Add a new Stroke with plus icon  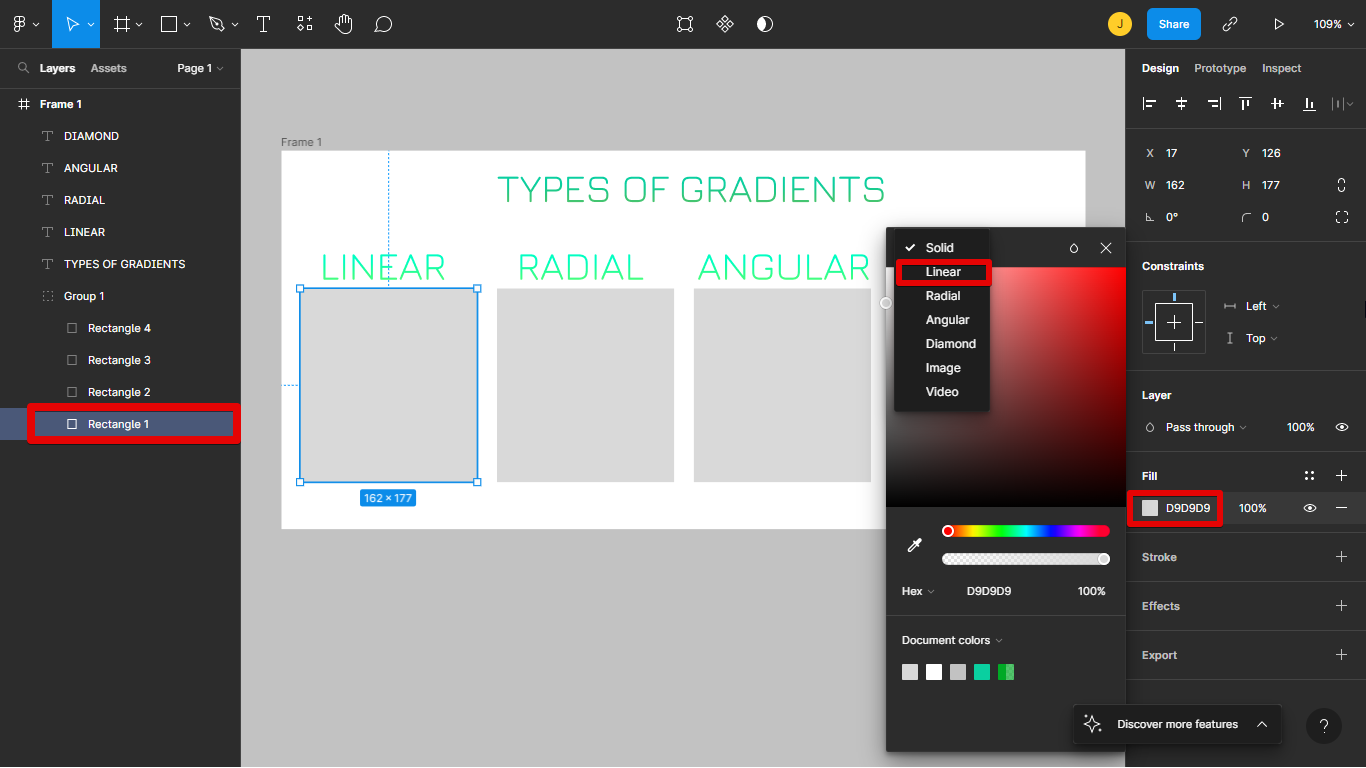point(1341,557)
